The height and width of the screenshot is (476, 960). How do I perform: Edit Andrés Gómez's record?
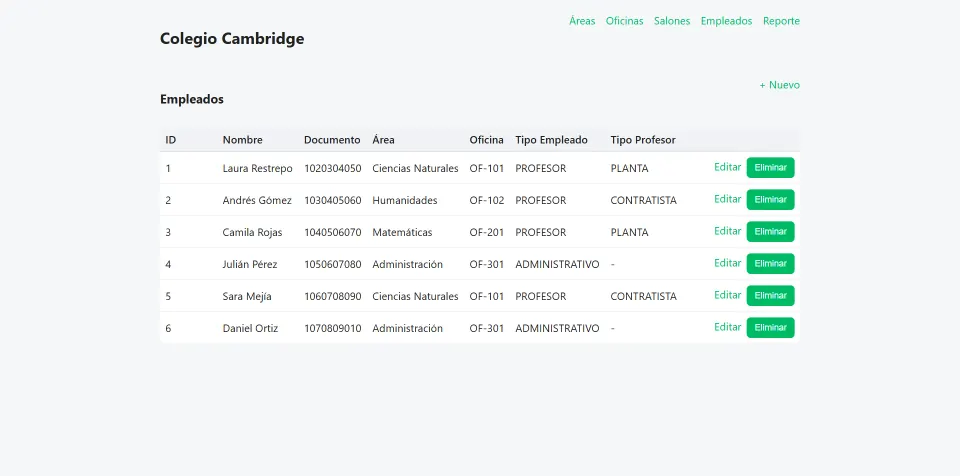pos(727,199)
